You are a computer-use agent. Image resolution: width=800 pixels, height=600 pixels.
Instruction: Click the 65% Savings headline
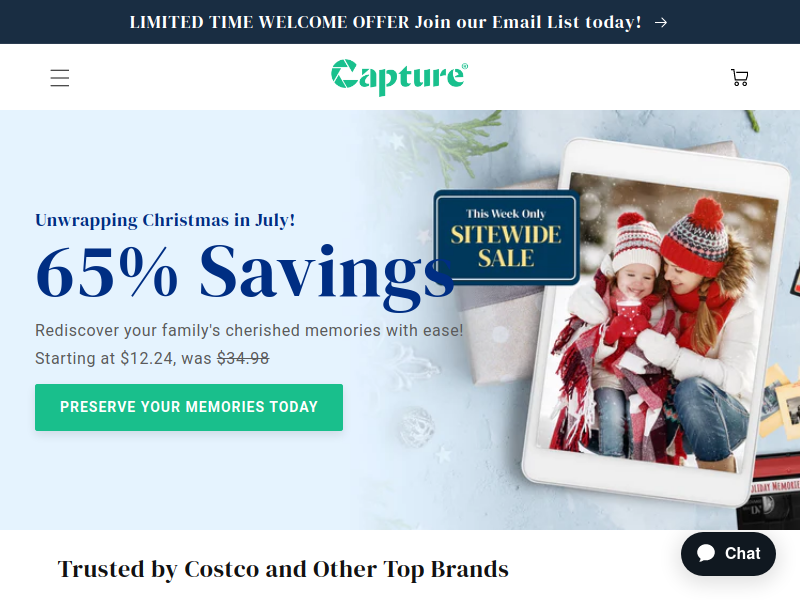(245, 274)
